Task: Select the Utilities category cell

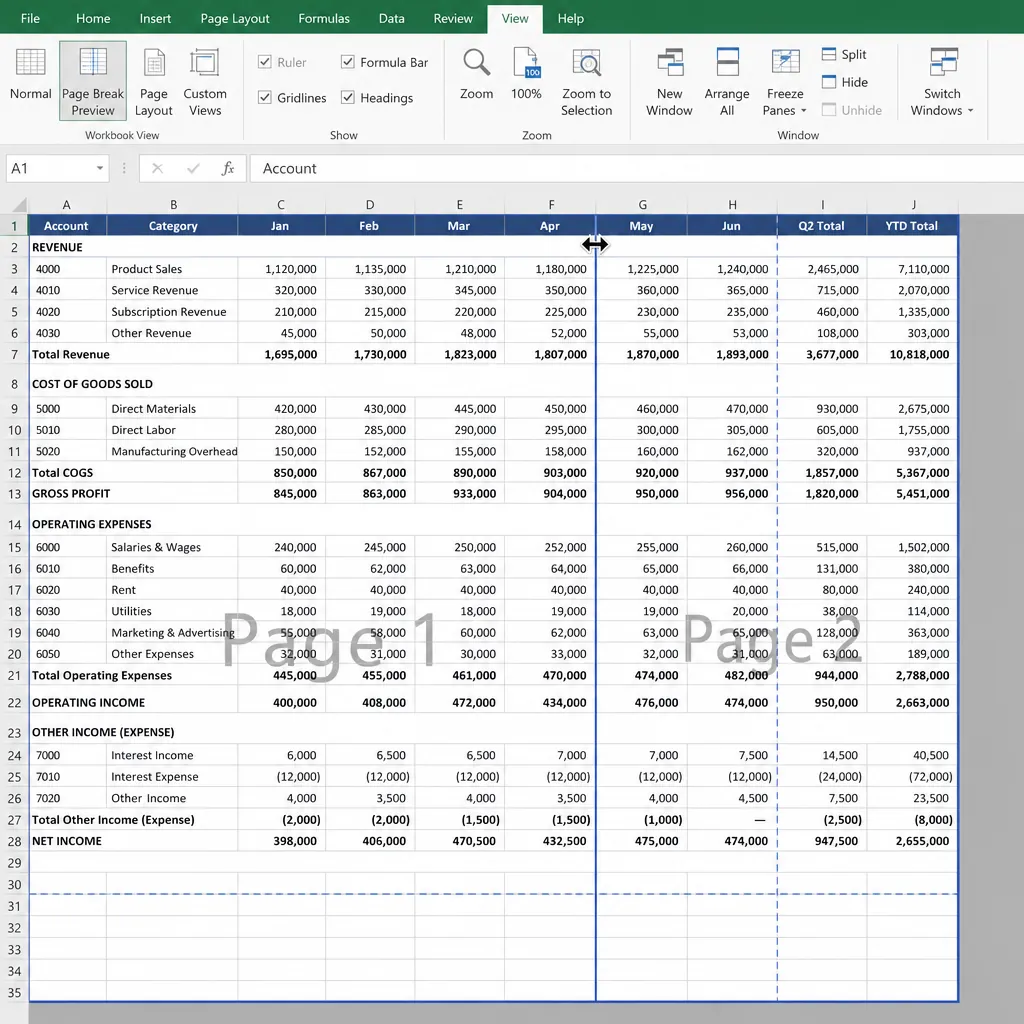Action: pos(172,611)
